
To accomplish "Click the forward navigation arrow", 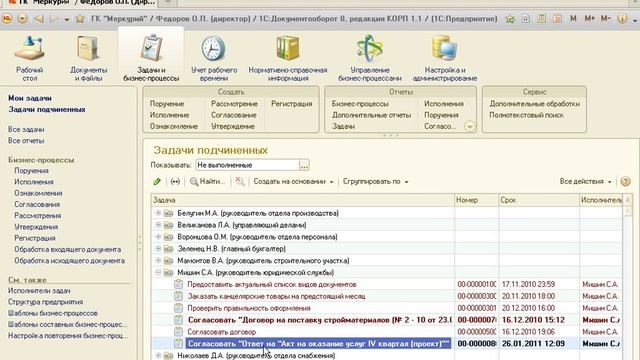I will [x=54, y=19].
